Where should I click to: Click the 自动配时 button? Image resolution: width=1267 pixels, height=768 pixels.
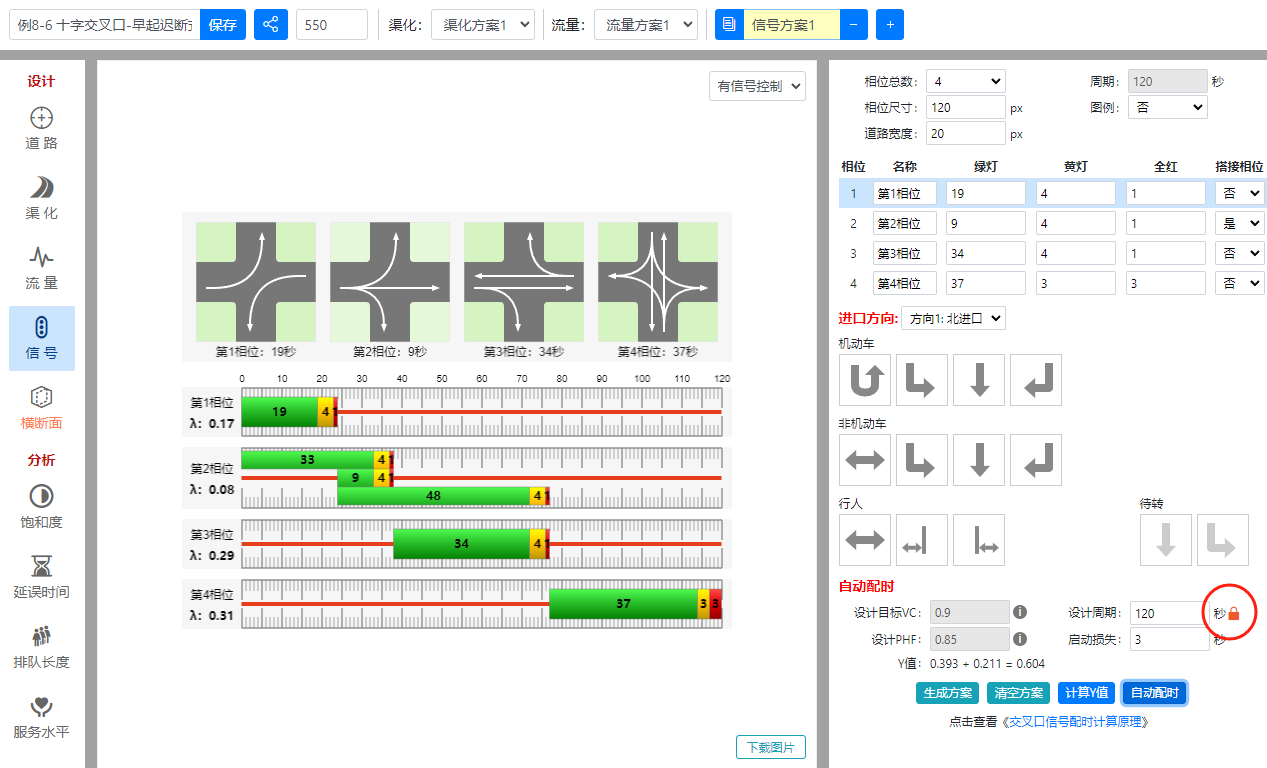[1154, 693]
